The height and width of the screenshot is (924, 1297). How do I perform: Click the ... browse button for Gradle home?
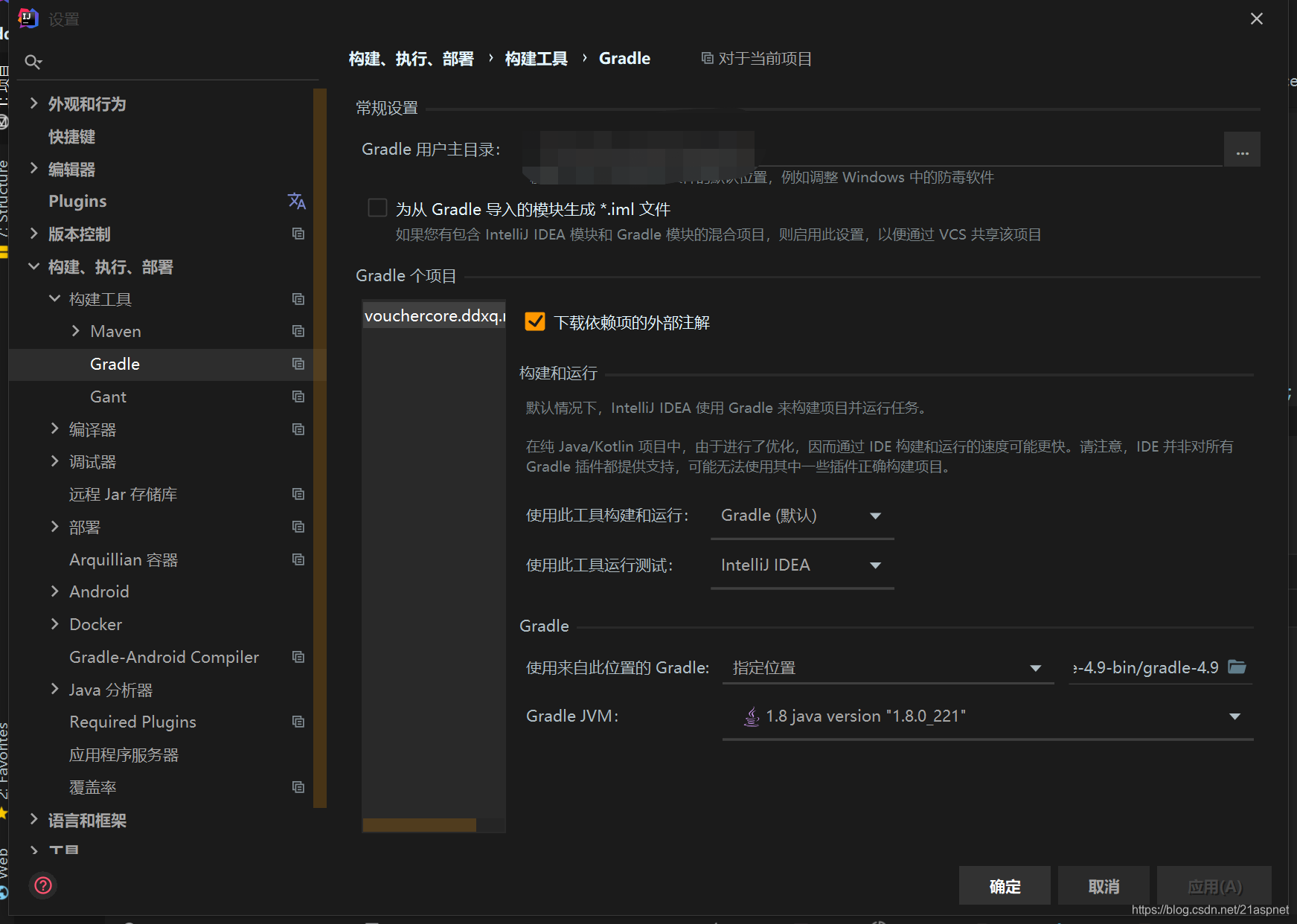pyautogui.click(x=1242, y=150)
